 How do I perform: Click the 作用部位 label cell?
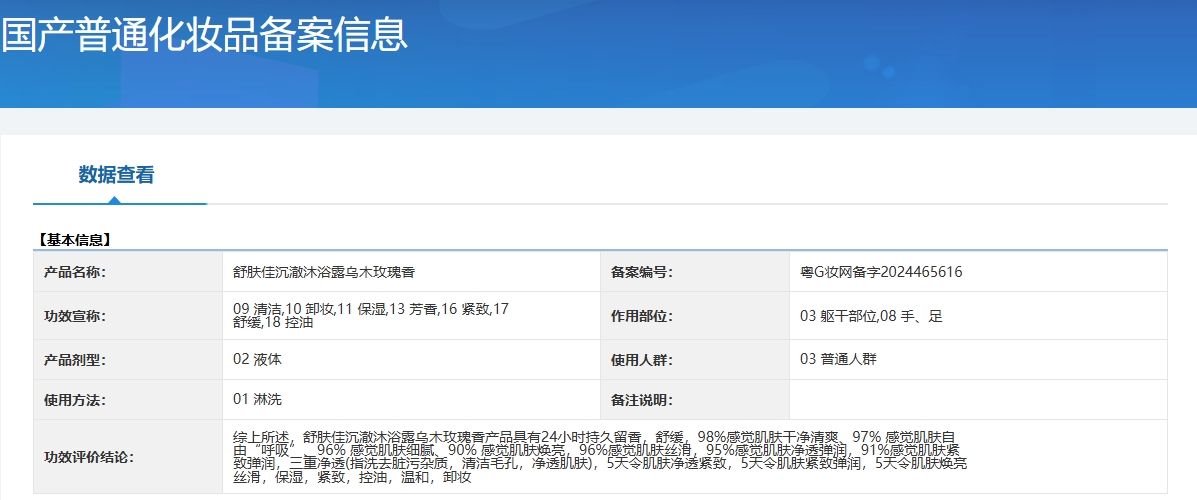[x=641, y=316]
